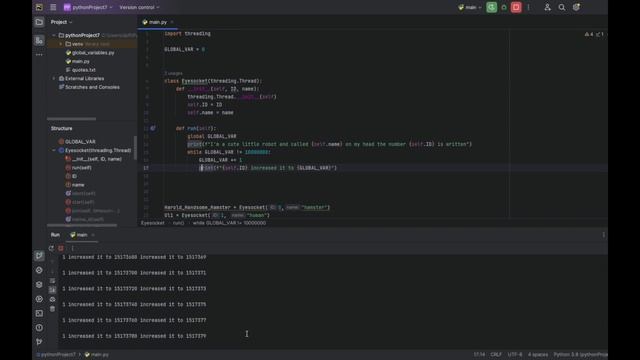This screenshot has height=360, width=640.
Task: Click Eyesocket breadcrumb below editor
Action: pos(153,223)
